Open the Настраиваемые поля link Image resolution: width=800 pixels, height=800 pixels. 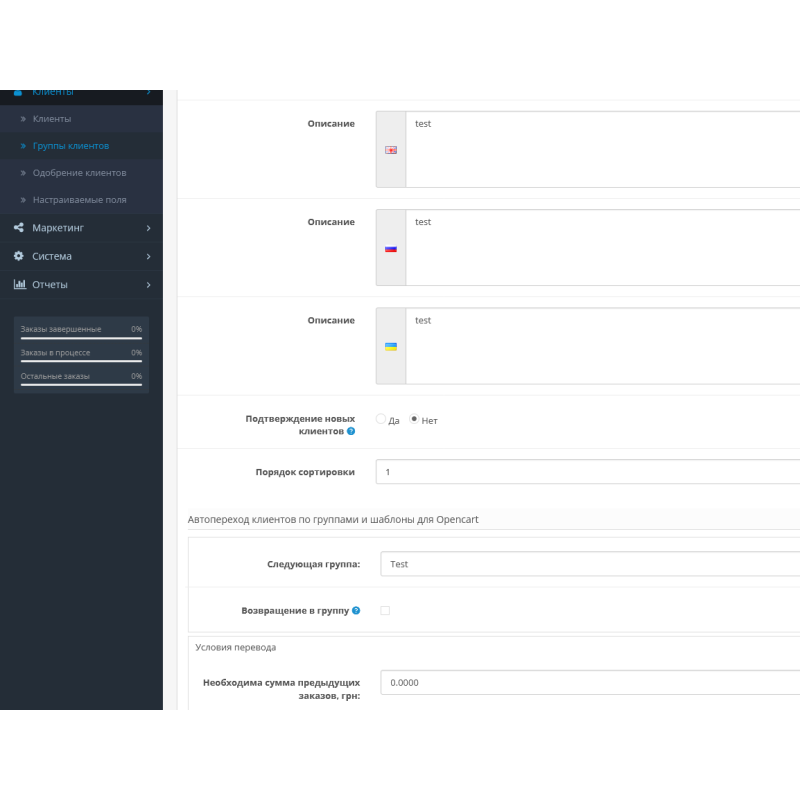click(79, 200)
